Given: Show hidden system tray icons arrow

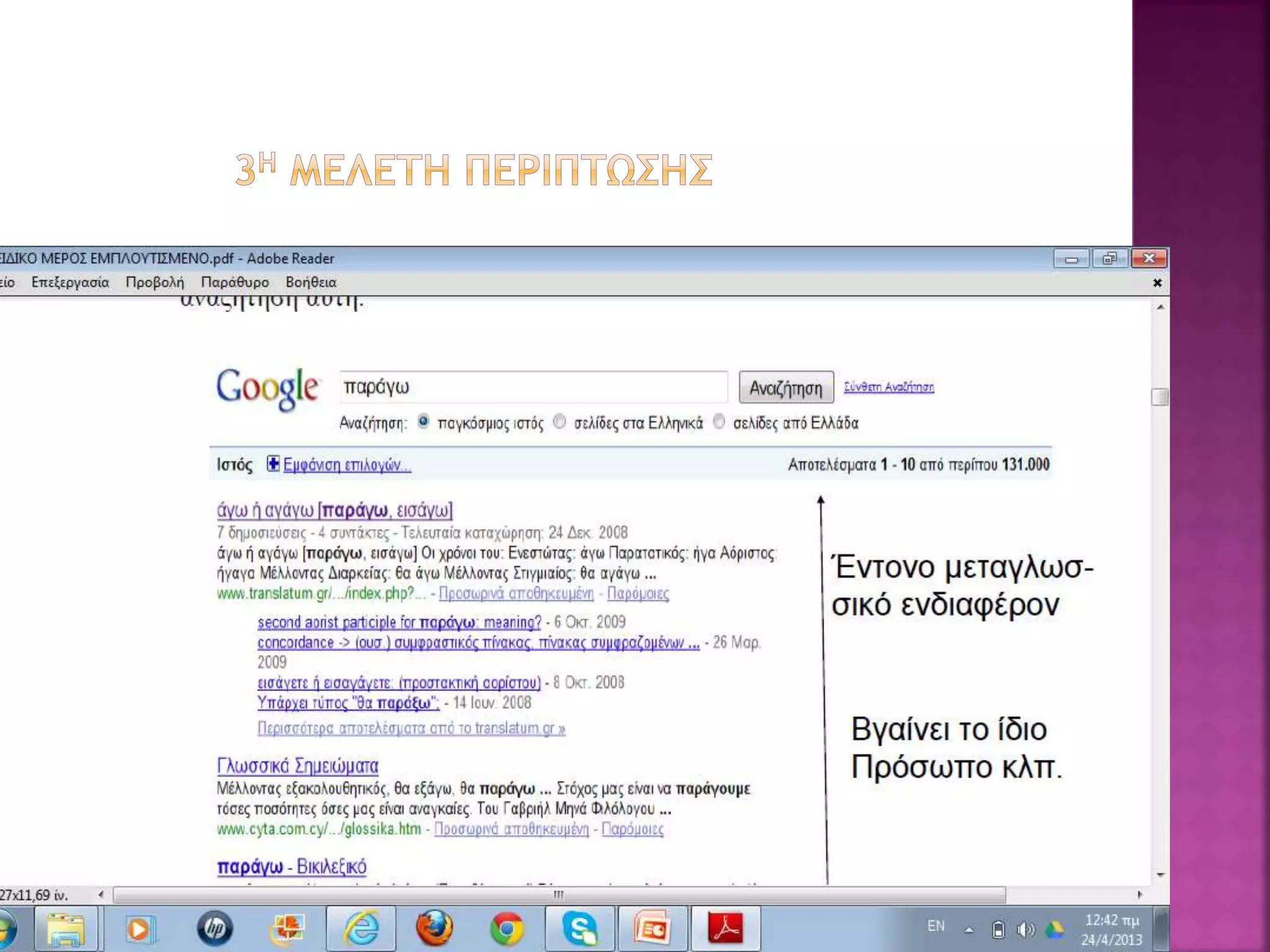Looking at the screenshot, I should pos(969,930).
